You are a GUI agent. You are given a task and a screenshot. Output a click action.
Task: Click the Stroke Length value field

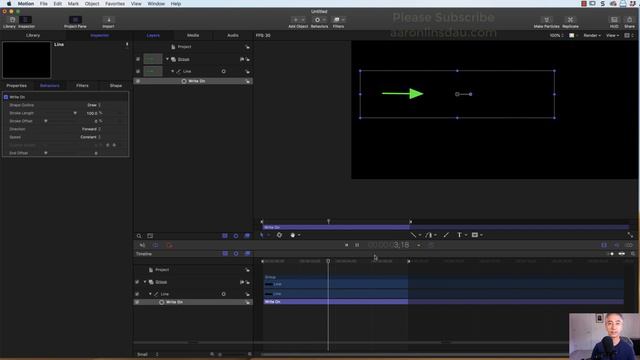coord(92,113)
